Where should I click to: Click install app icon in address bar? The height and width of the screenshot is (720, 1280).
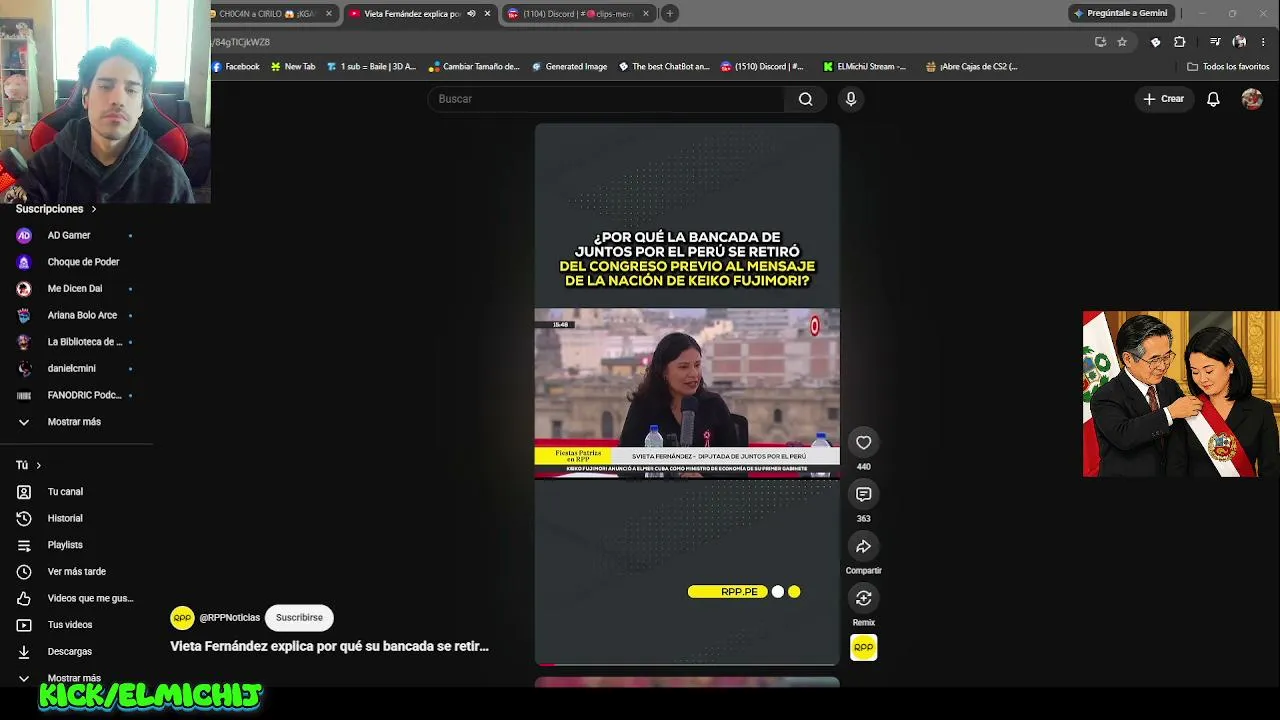(1100, 42)
